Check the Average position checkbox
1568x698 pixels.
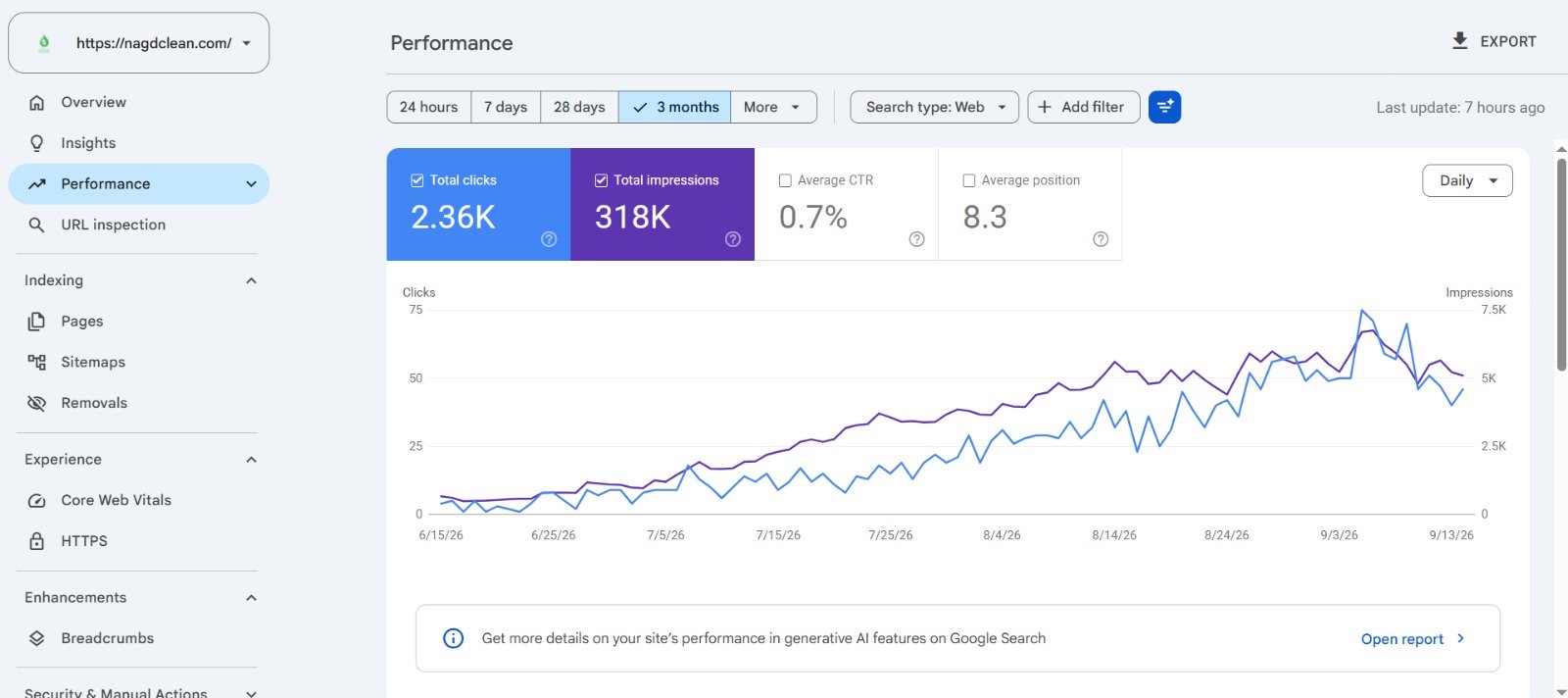click(x=969, y=180)
